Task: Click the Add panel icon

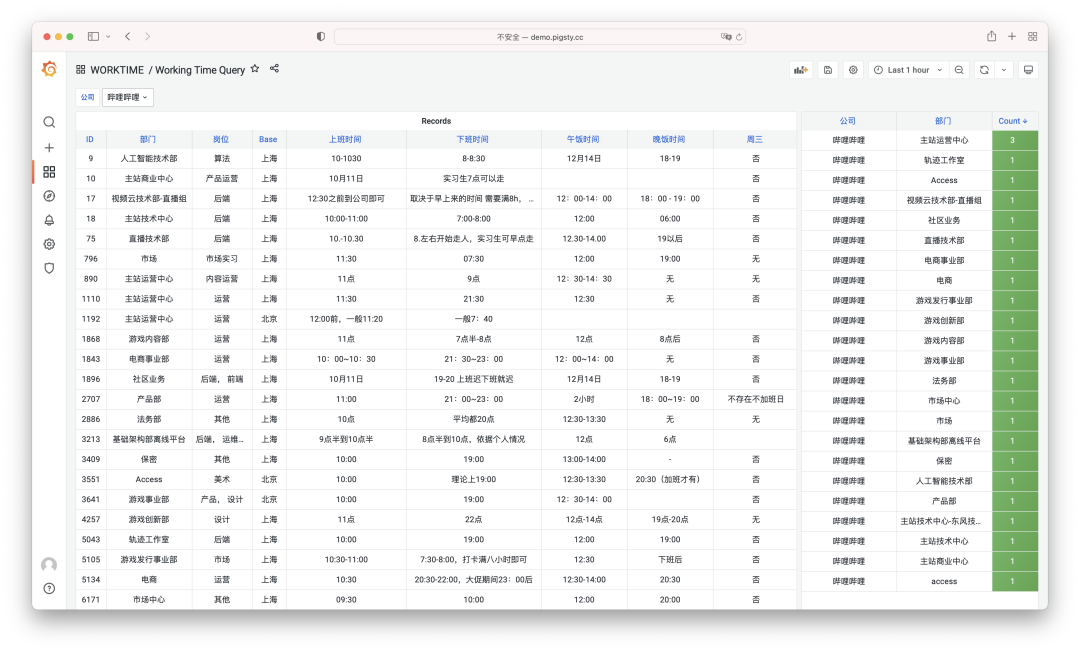Action: [800, 70]
